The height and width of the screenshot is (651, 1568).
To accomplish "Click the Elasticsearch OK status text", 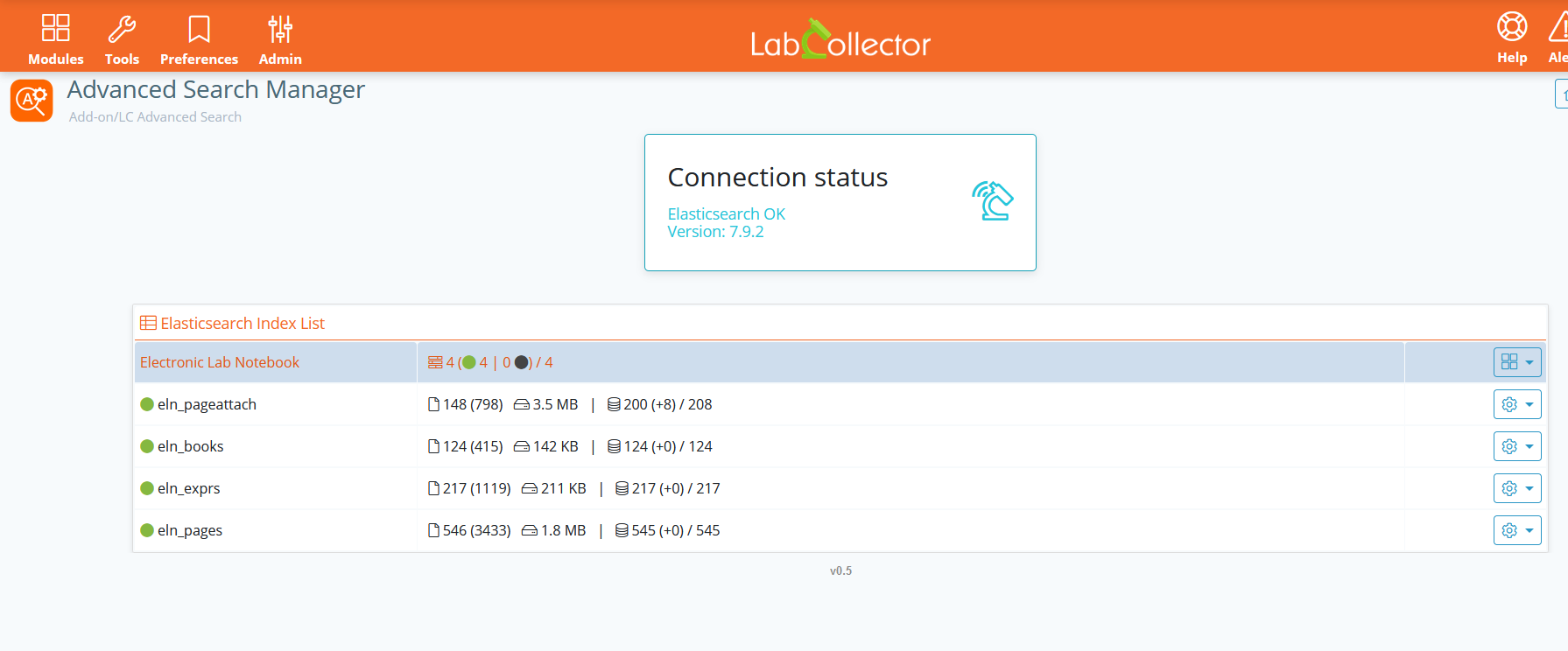I will click(727, 213).
